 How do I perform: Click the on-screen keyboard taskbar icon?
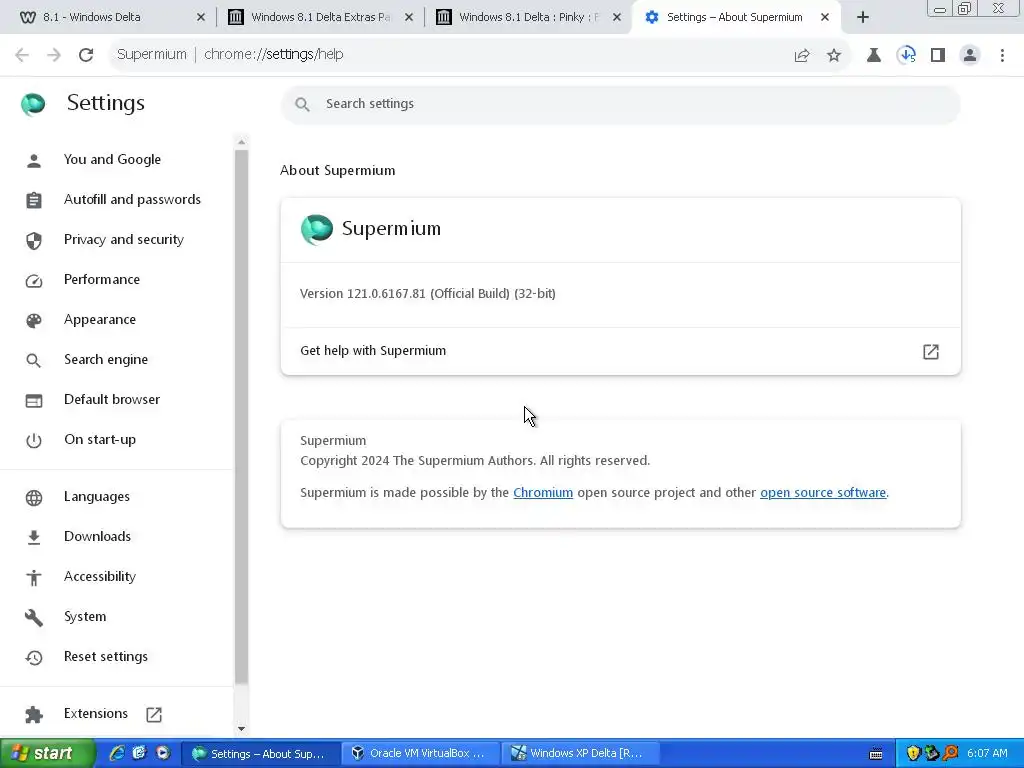[876, 754]
